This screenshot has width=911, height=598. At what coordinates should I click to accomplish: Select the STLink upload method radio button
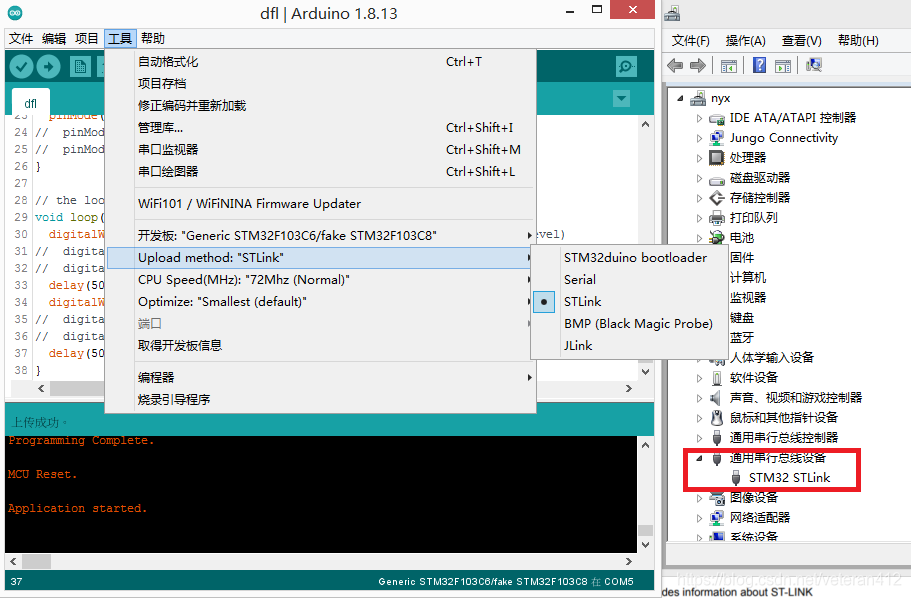click(x=543, y=301)
